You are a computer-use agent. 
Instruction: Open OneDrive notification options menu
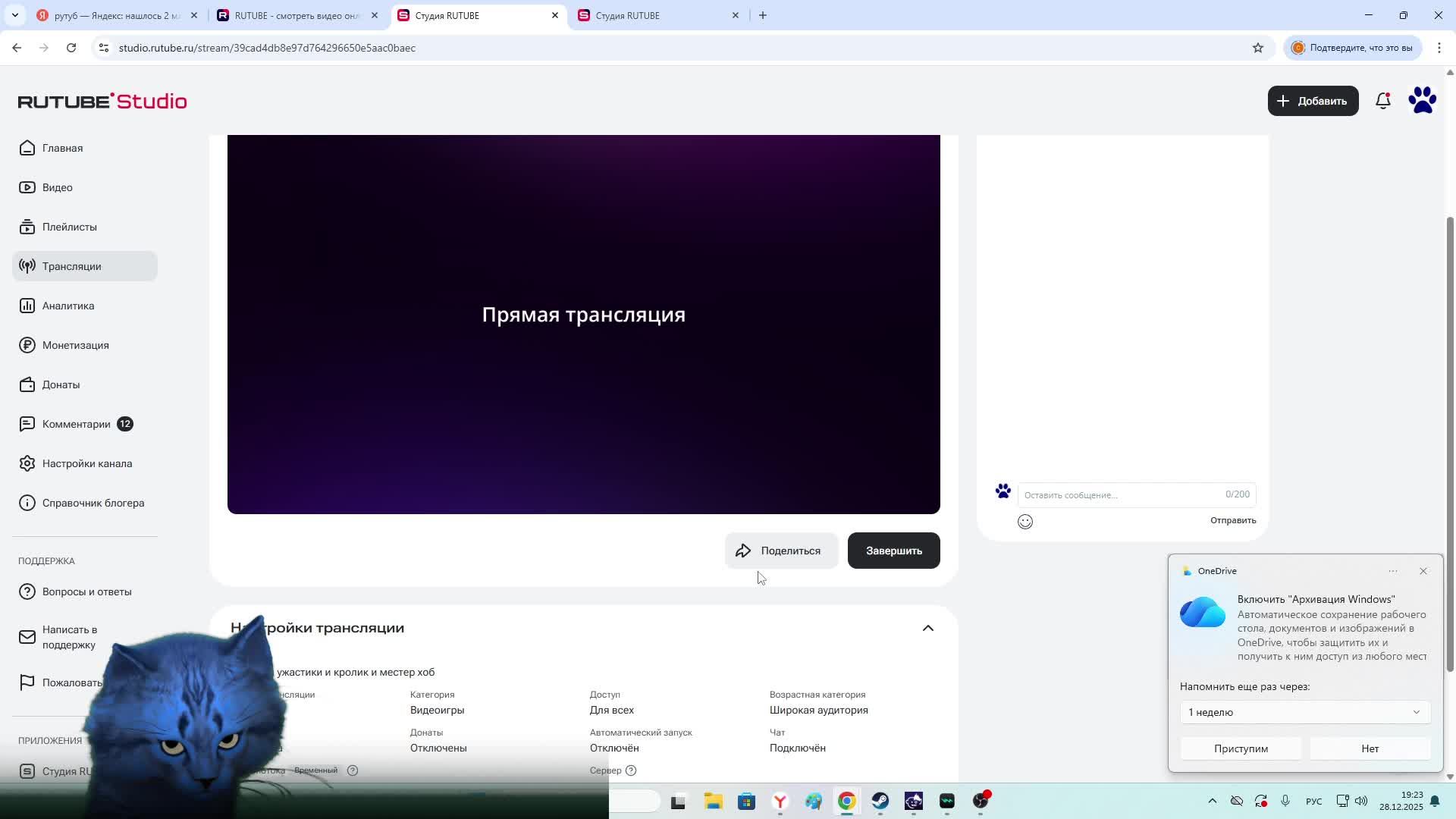(1393, 571)
